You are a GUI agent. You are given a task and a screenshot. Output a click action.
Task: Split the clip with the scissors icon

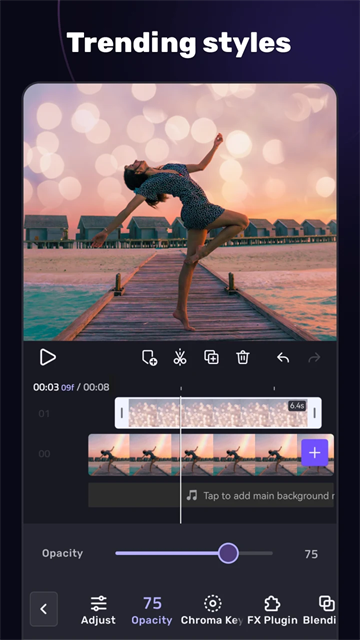(180, 357)
